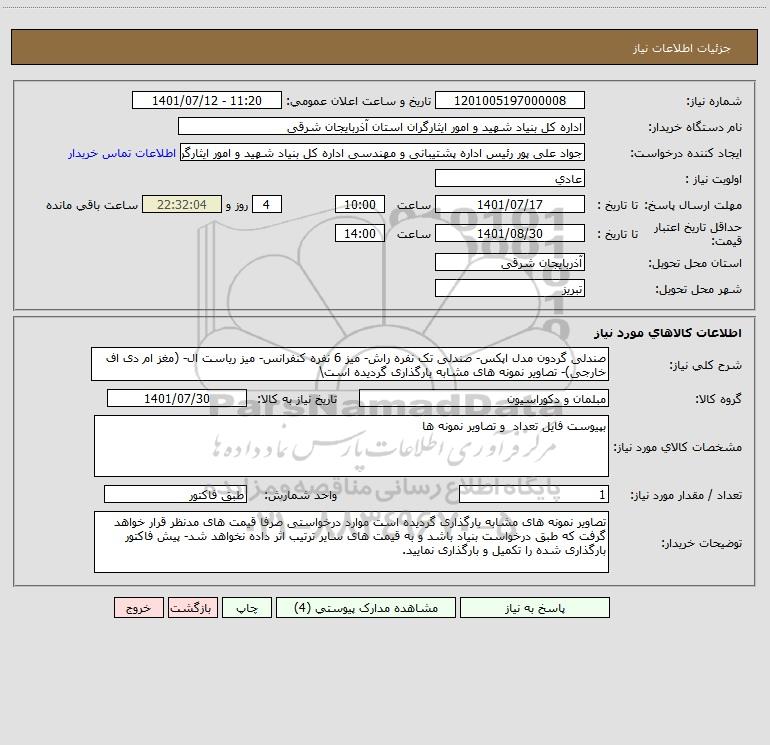The width and height of the screenshot is (770, 745).
Task: Click the general description text box شرح کلی نیاز
Action: (x=350, y=364)
